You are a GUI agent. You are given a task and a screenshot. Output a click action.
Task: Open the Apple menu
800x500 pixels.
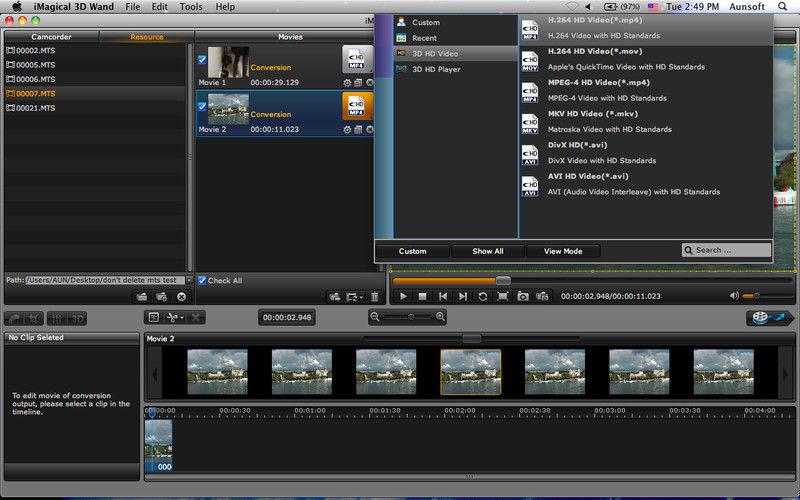click(x=17, y=7)
